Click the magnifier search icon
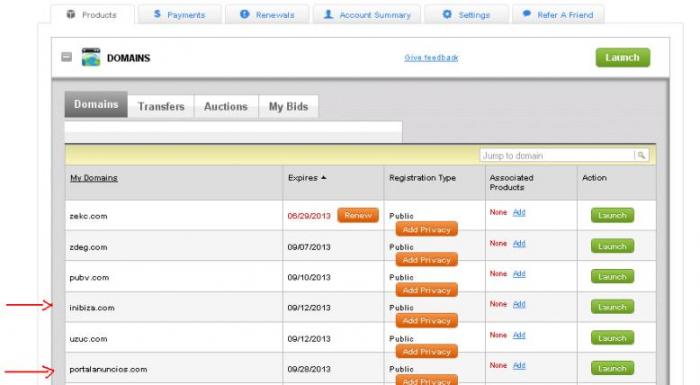 641,155
